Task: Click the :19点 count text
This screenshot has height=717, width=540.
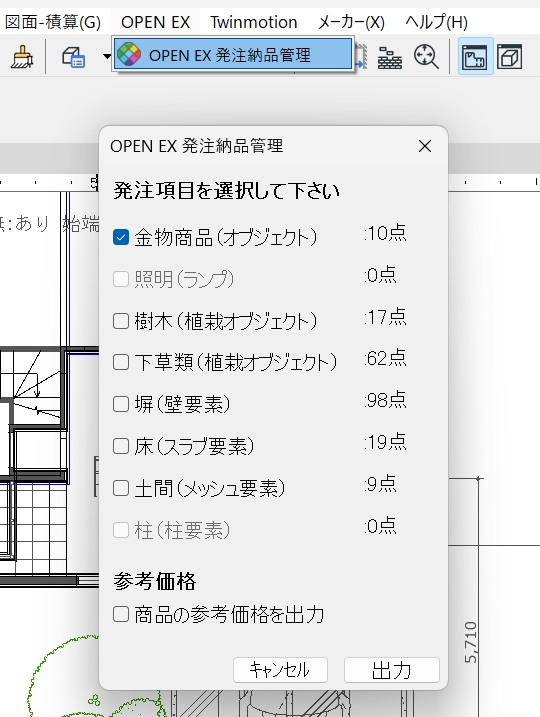Action: (385, 442)
